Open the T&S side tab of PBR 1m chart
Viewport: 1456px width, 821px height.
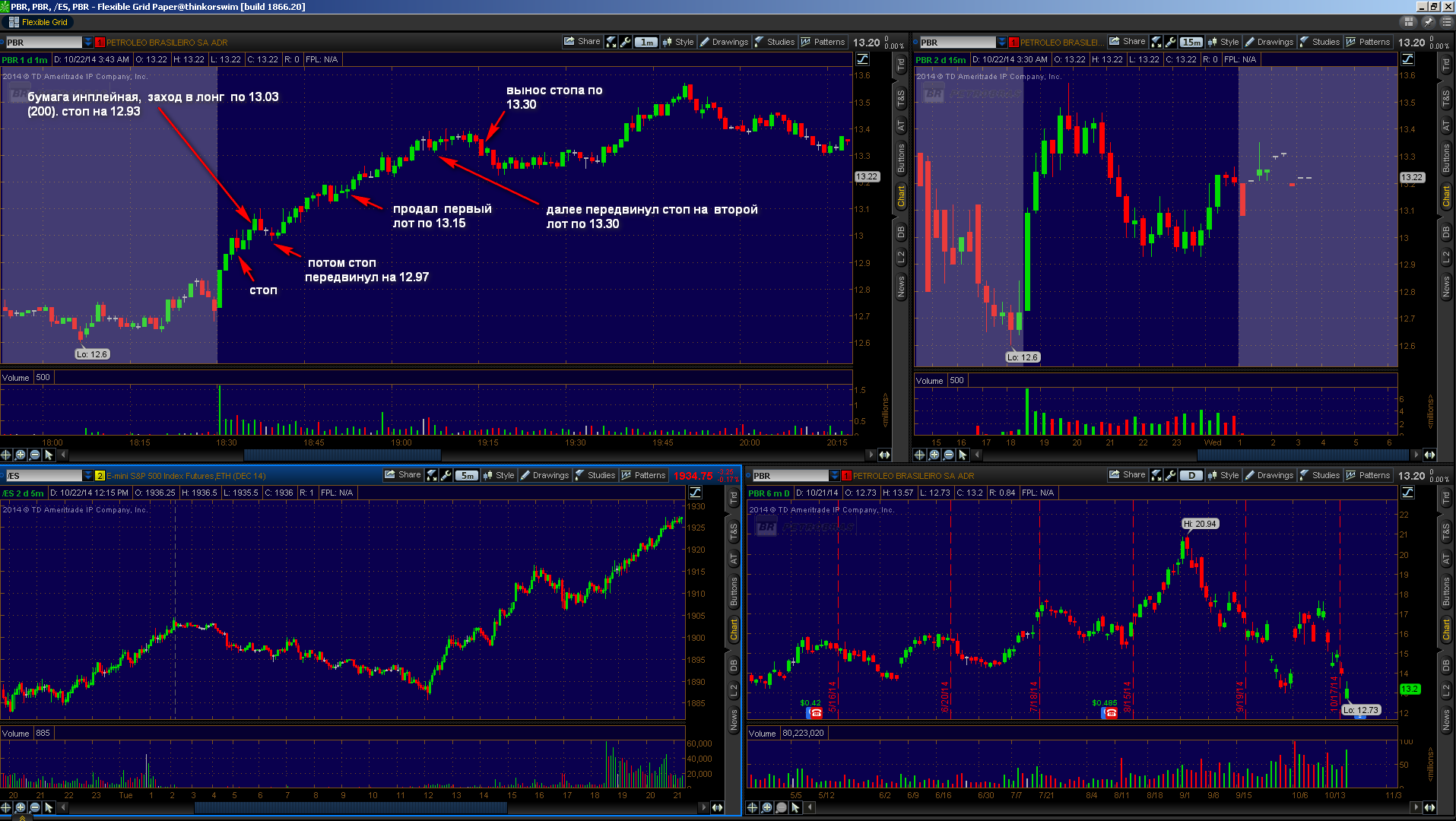pos(901,98)
